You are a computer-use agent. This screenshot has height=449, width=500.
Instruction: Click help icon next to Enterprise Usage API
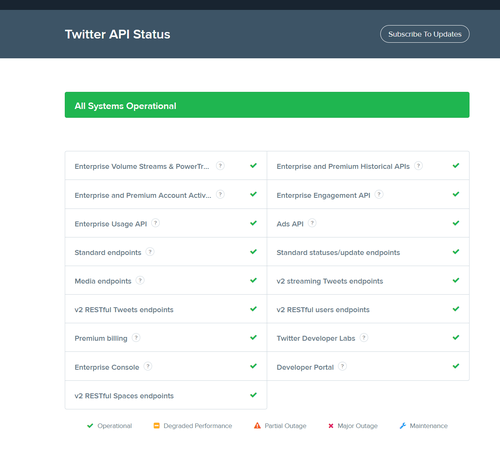click(155, 223)
